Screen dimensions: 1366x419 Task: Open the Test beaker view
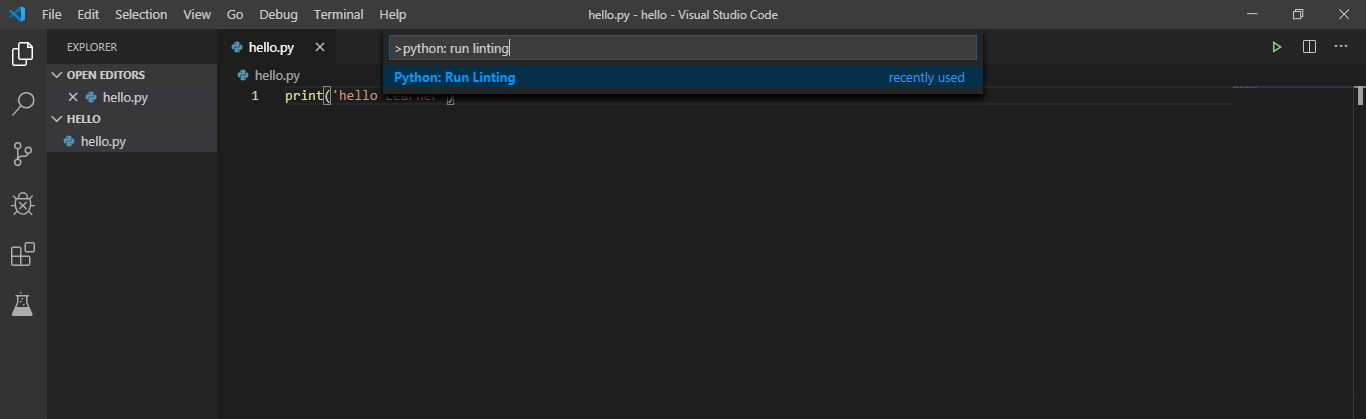click(22, 305)
